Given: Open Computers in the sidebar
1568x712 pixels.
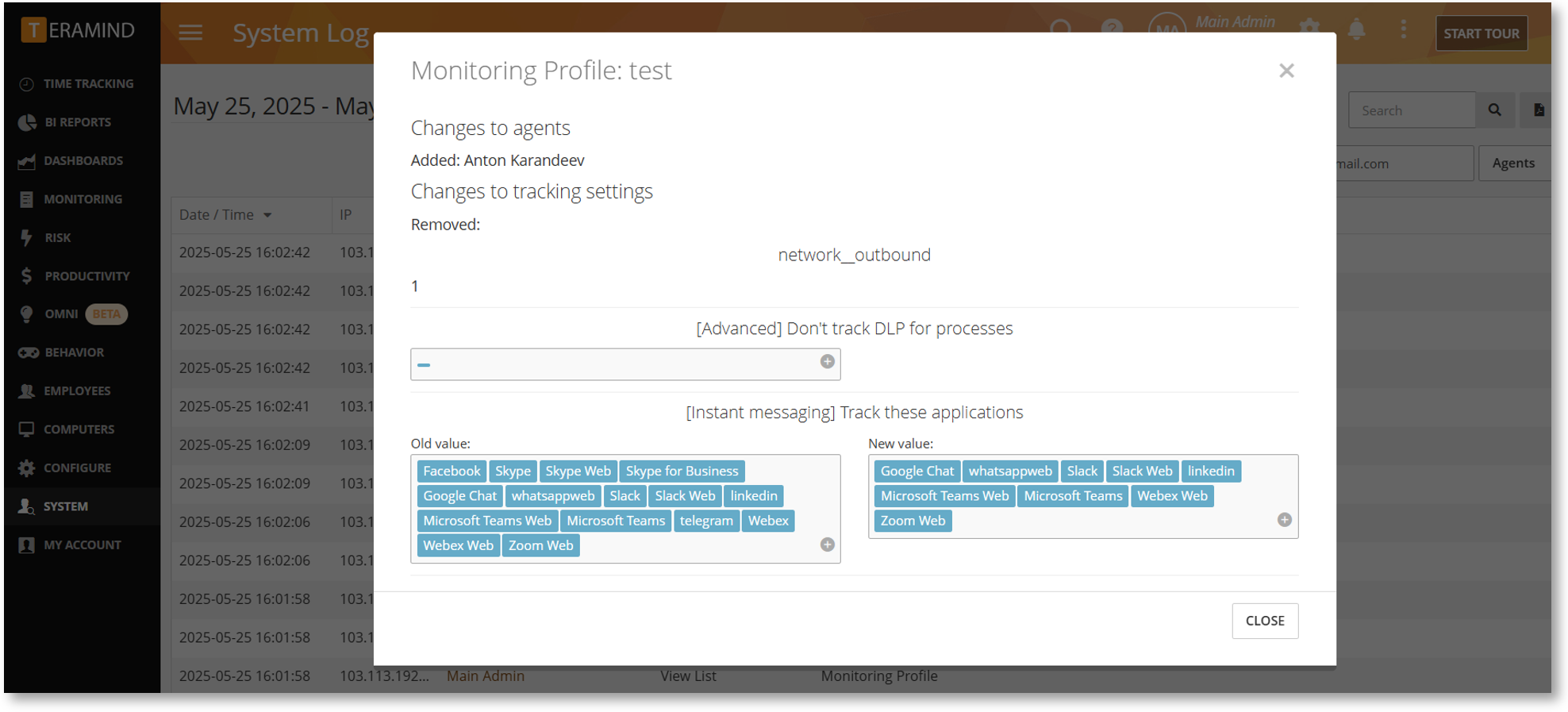Looking at the screenshot, I should click(x=81, y=429).
